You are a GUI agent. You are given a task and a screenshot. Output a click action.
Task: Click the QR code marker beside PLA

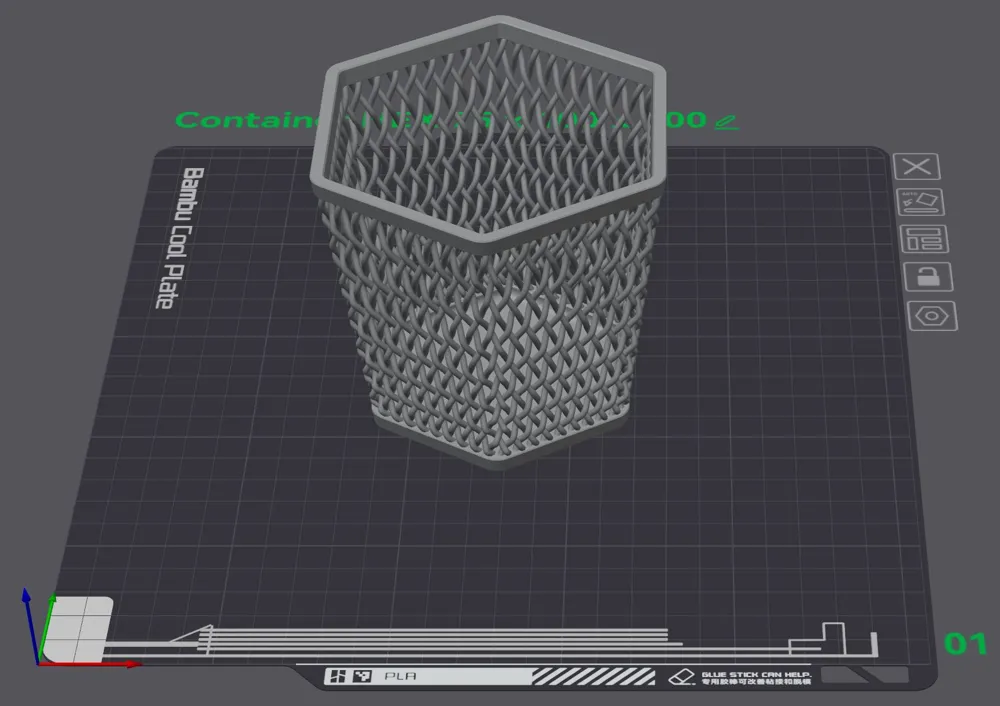point(349,676)
